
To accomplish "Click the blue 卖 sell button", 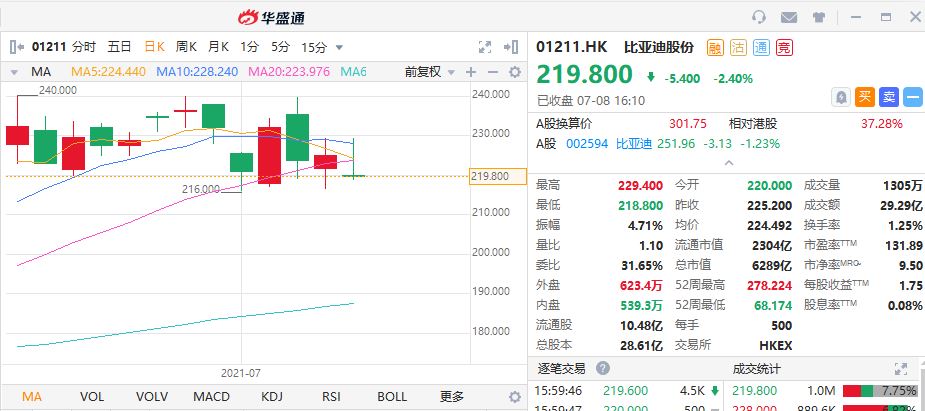I will [889, 97].
